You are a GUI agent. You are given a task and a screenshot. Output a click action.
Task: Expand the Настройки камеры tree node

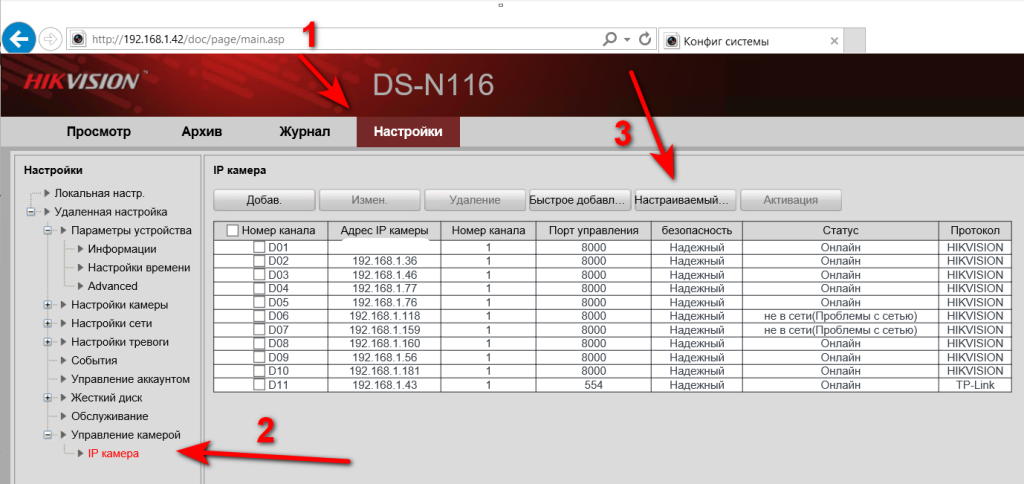pos(47,304)
